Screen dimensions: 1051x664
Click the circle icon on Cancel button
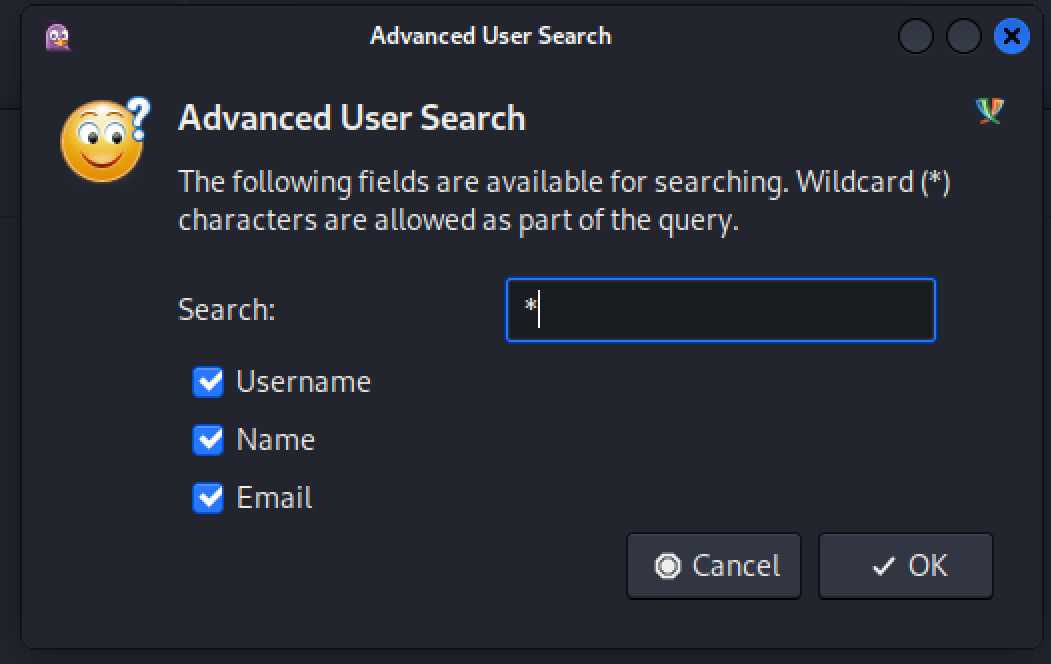667,566
